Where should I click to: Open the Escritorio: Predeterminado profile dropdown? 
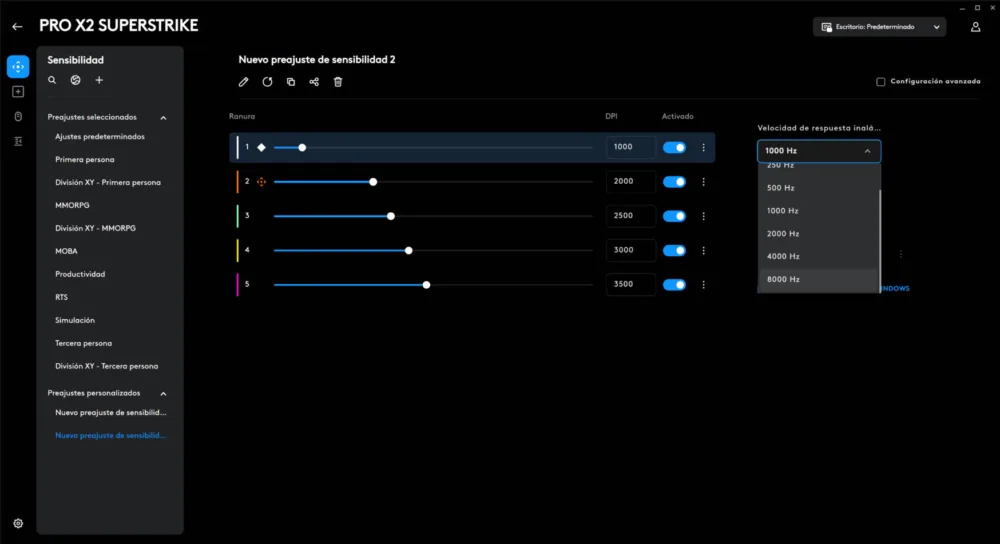coord(879,27)
